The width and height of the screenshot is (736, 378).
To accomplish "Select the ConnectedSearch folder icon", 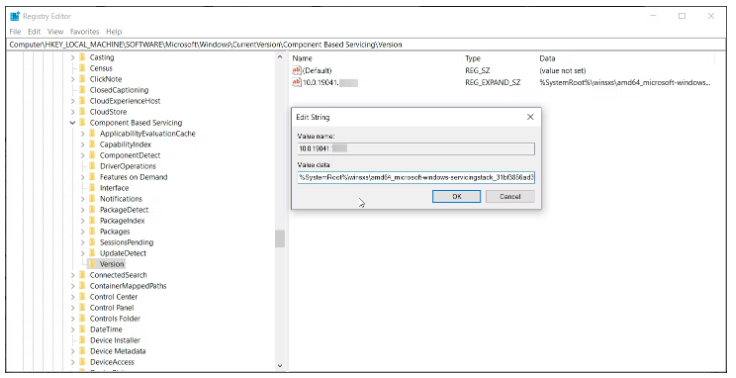I will 82,275.
